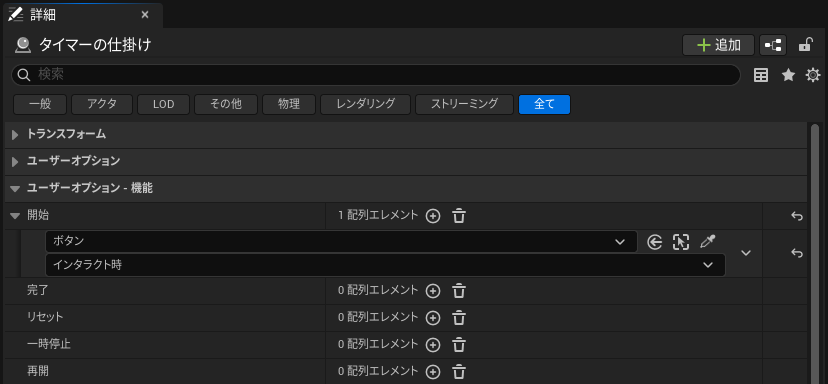Screen dimensions: 828x384
Task: Add an element to the 開始 array
Action: 433,216
